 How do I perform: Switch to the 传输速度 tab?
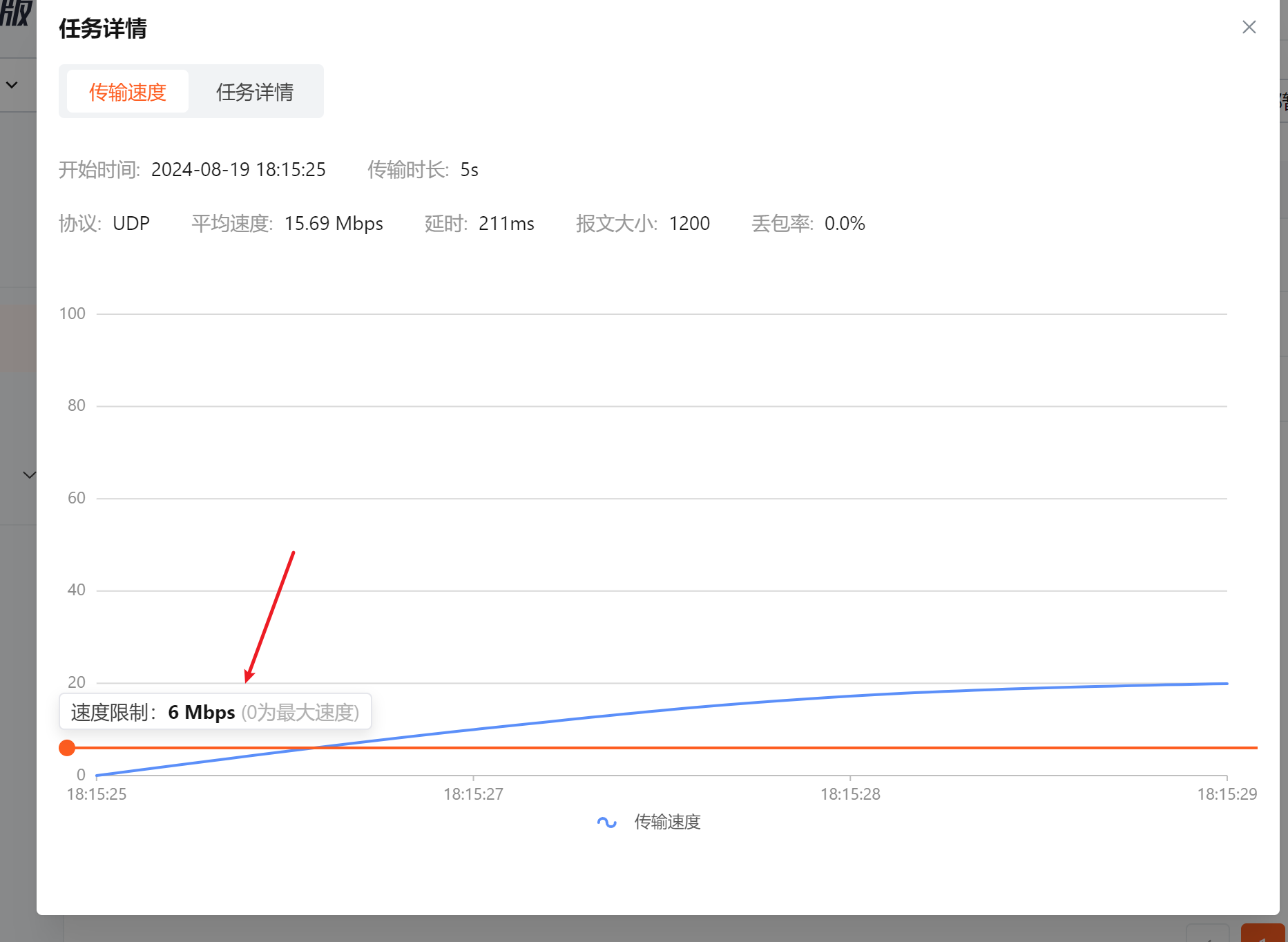pyautogui.click(x=128, y=92)
